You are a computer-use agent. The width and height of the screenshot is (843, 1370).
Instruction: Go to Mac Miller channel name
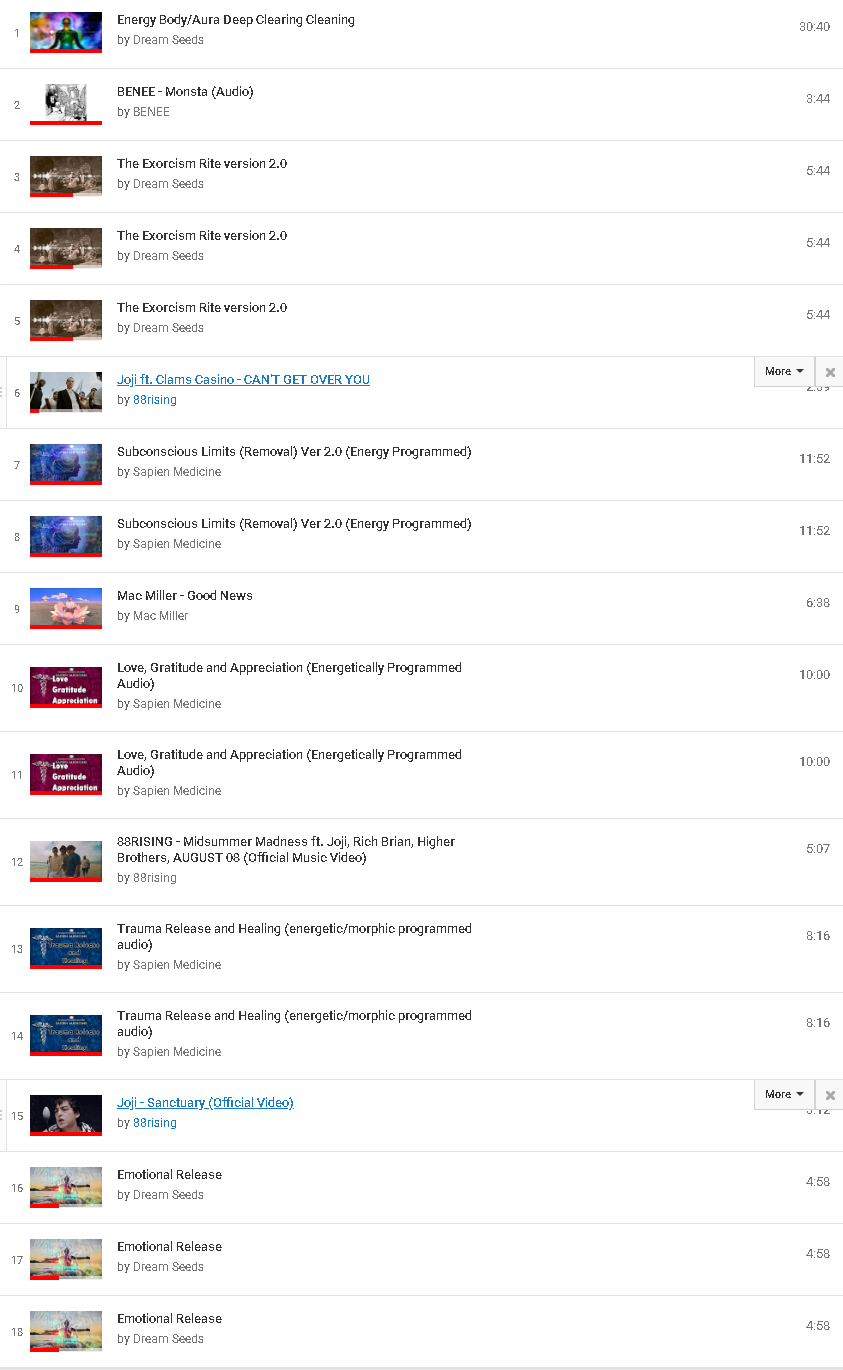160,616
